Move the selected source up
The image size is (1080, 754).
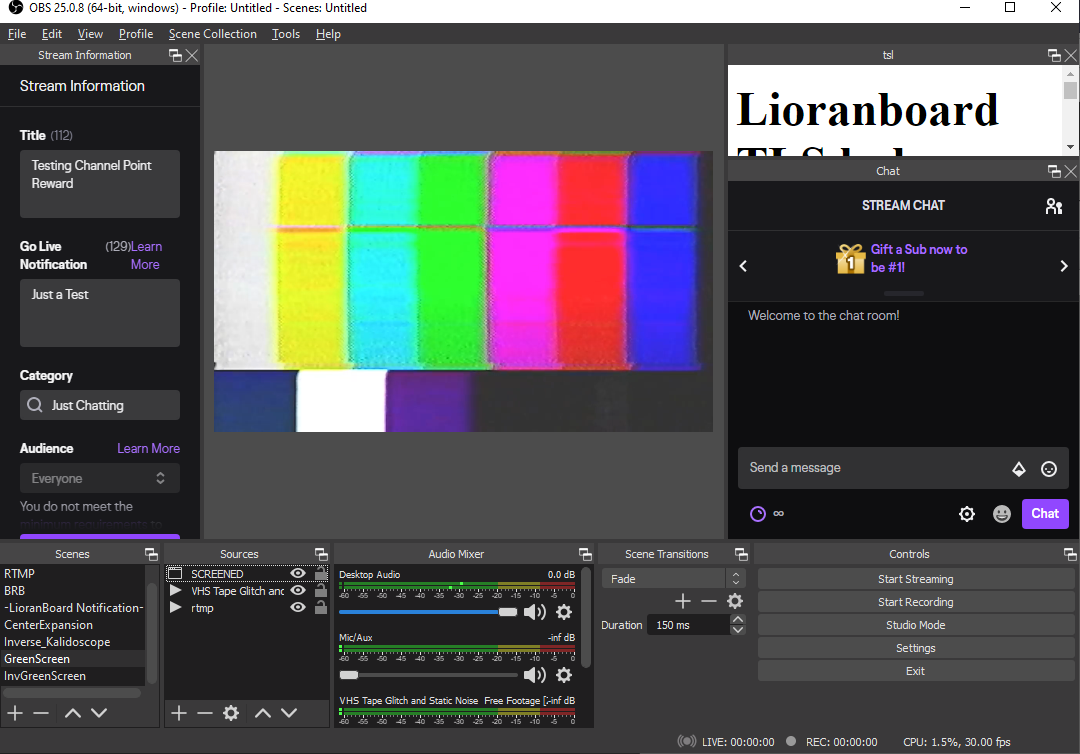tap(262, 713)
